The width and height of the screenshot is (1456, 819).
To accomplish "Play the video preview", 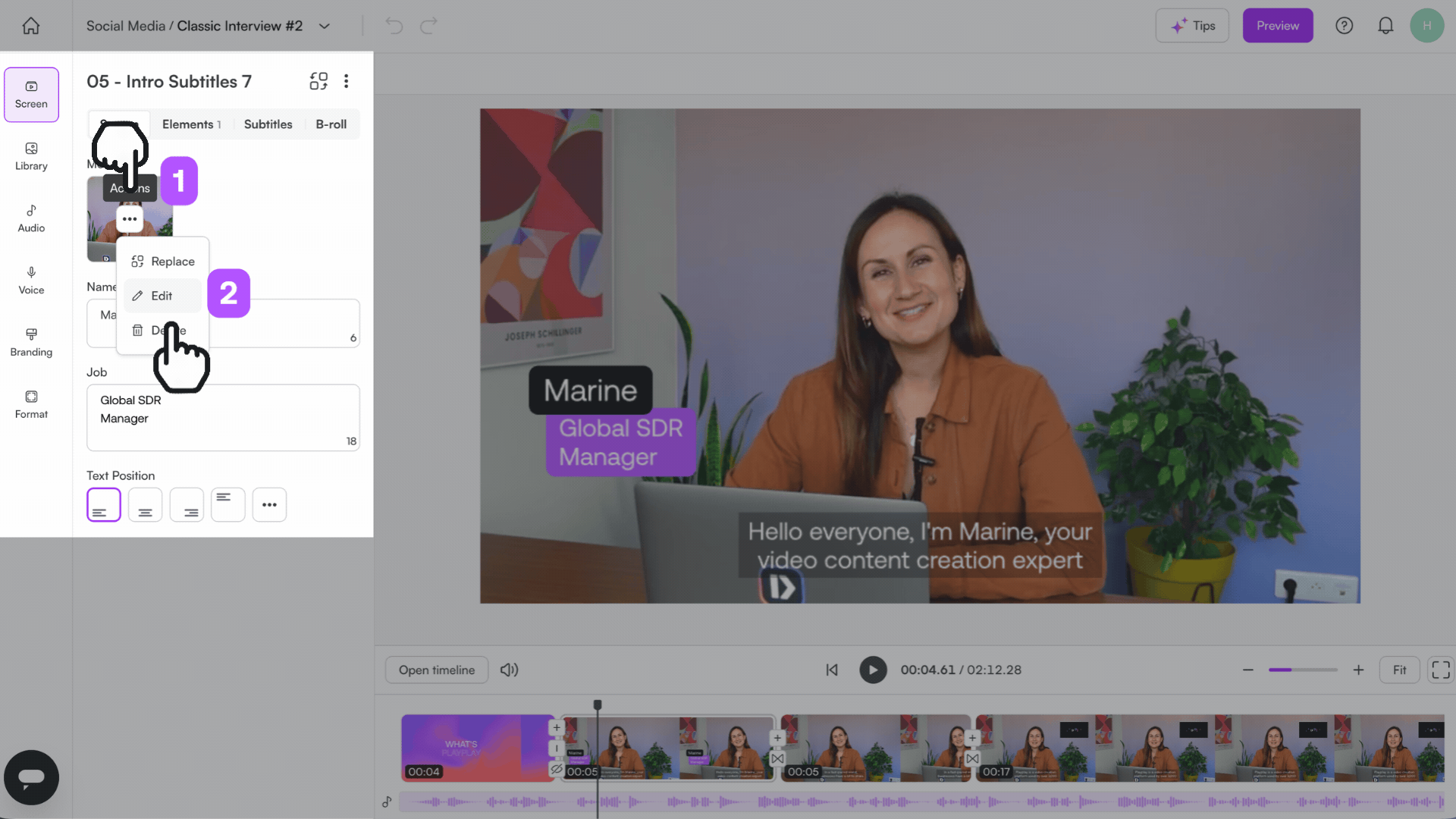I will tap(873, 670).
